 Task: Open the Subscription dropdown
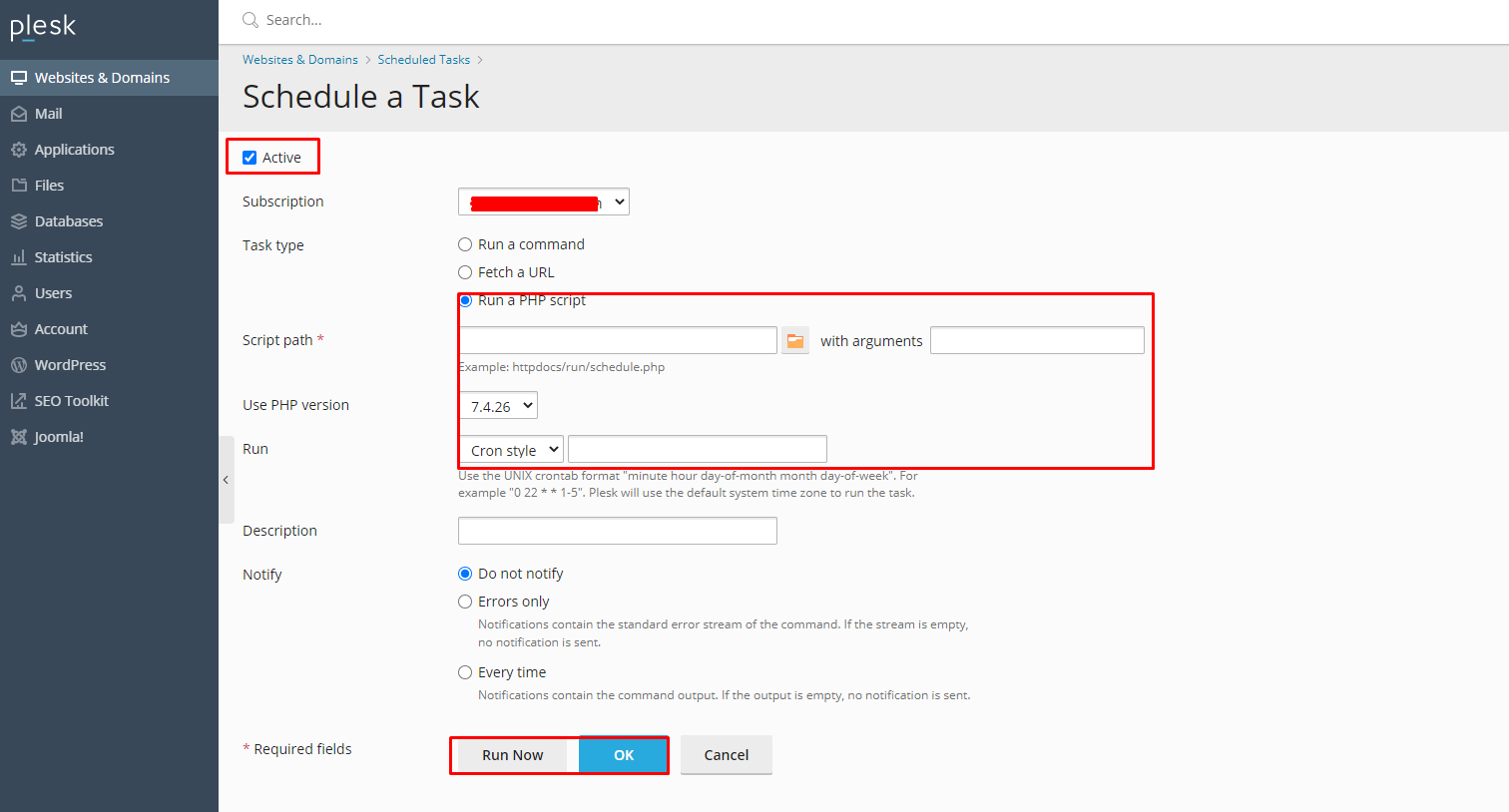click(x=544, y=203)
